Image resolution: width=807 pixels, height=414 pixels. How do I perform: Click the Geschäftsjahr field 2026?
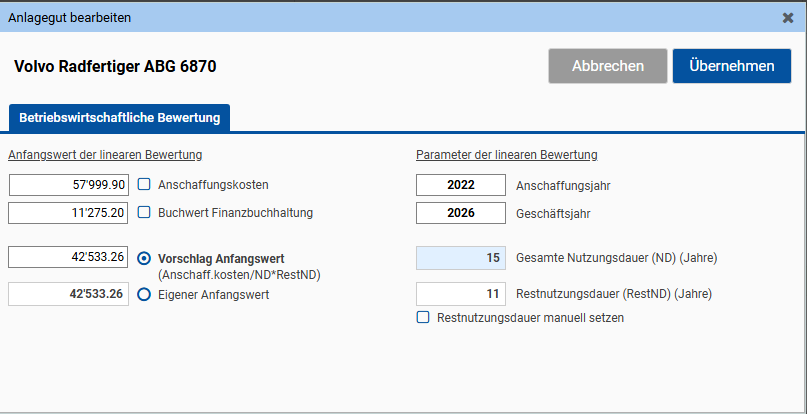coord(461,213)
